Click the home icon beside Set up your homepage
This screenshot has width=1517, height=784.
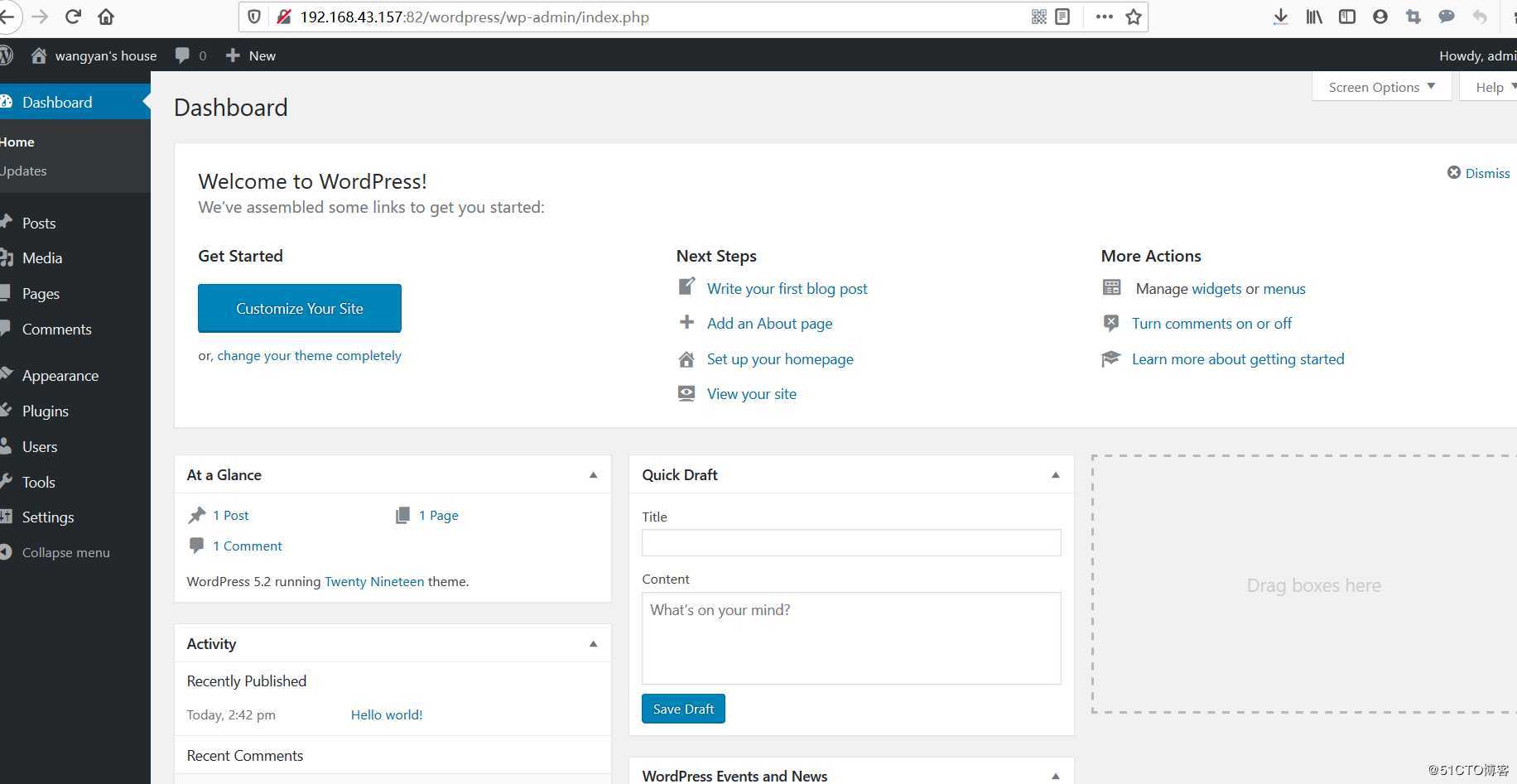(686, 359)
